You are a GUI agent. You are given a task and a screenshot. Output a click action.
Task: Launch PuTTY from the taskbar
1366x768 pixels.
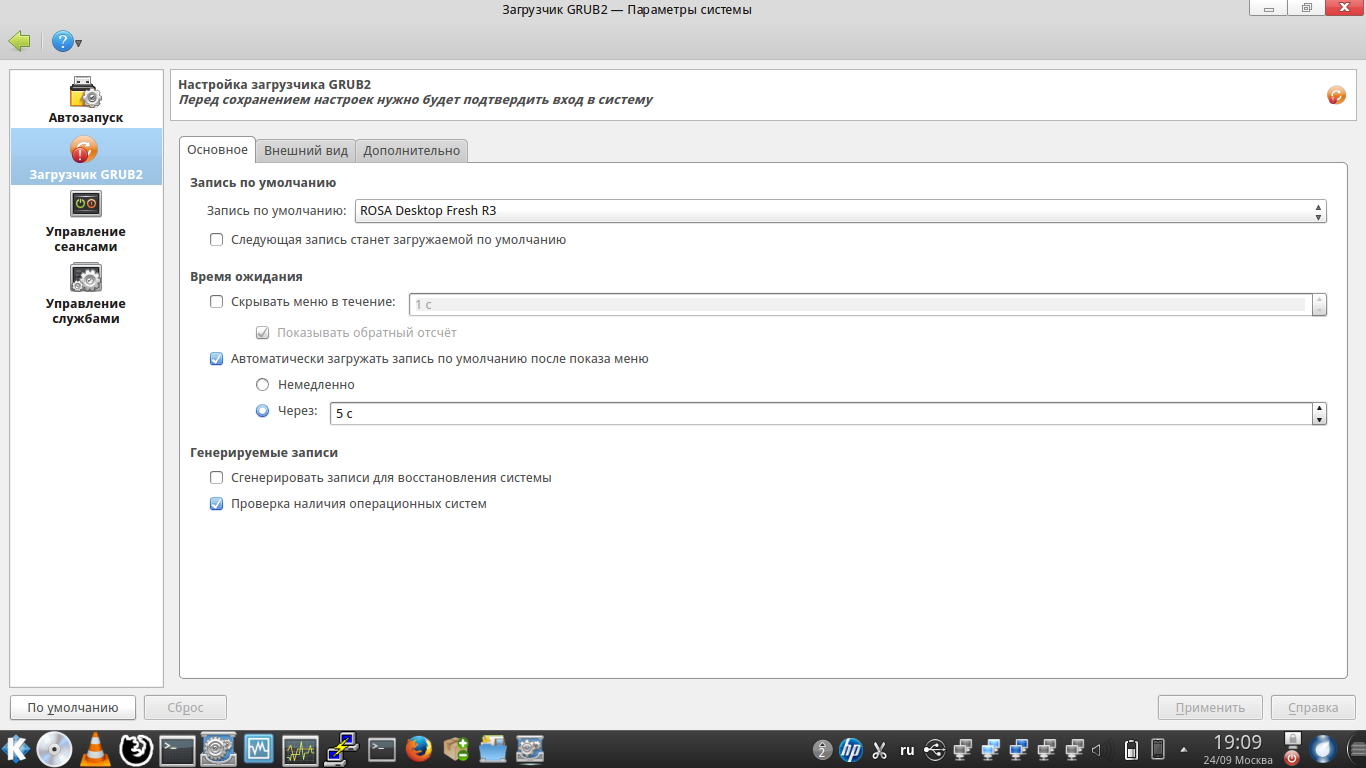[x=341, y=748]
